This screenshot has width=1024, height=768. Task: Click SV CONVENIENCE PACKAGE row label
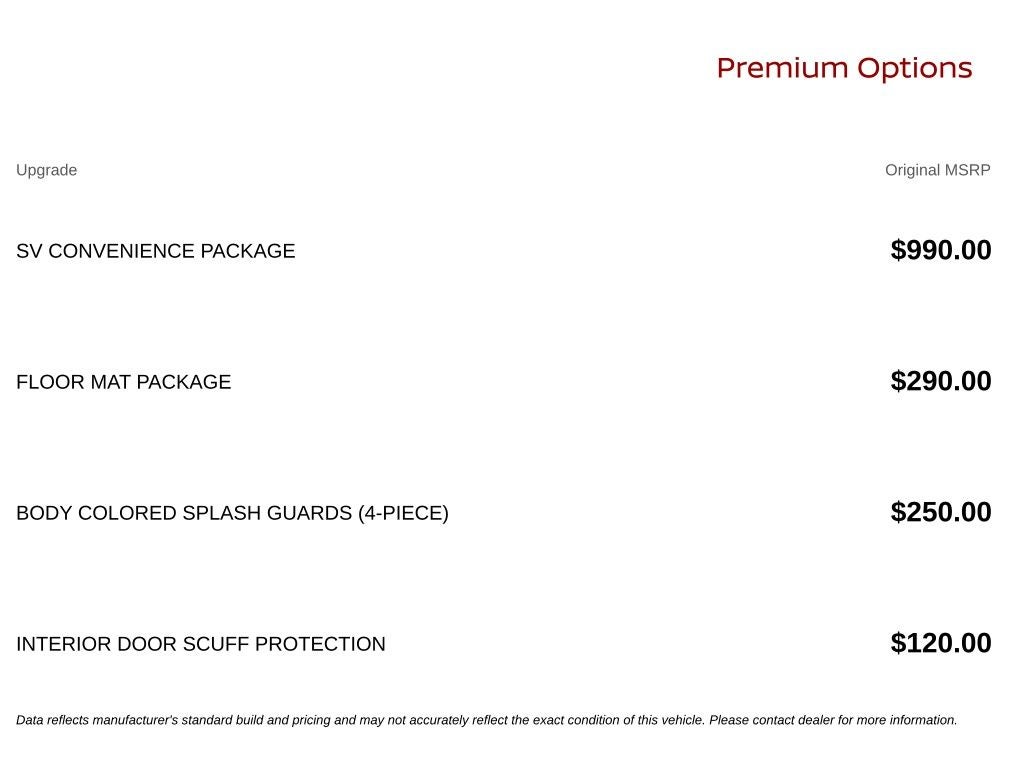click(155, 251)
